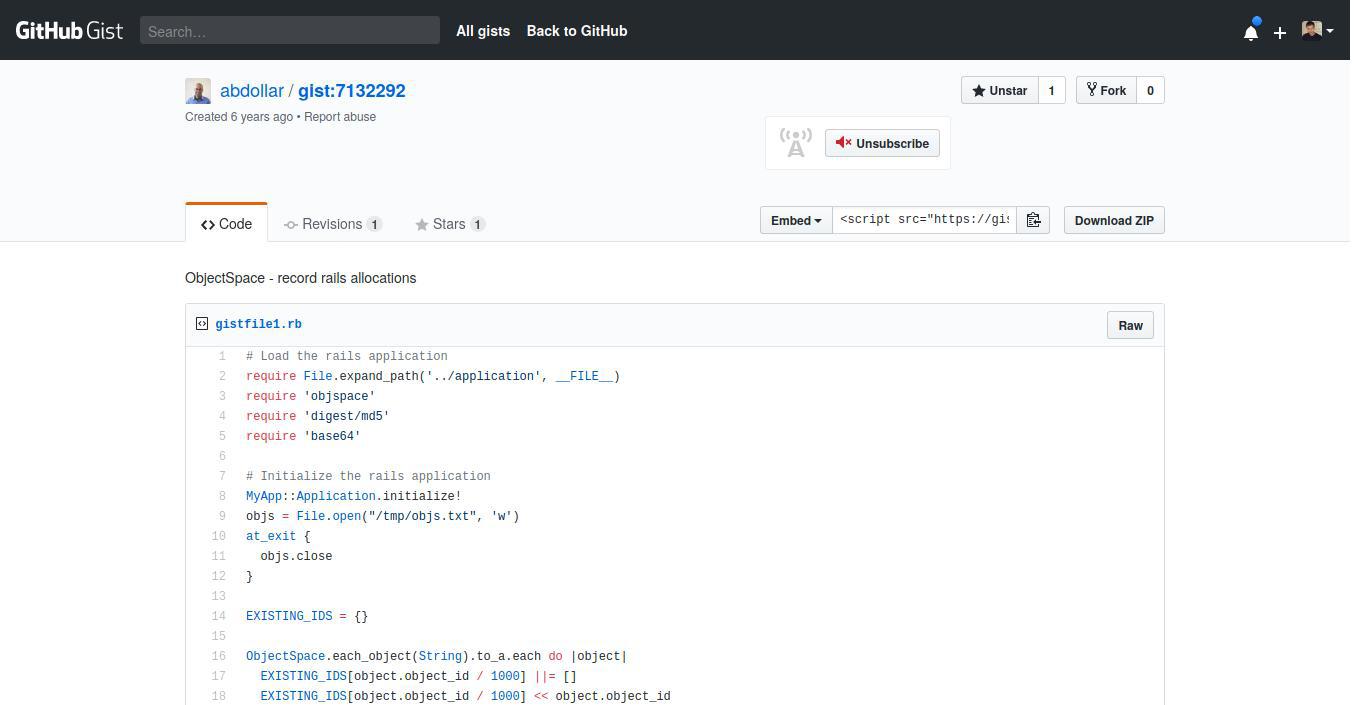View the fork count of 0

[x=1150, y=90]
